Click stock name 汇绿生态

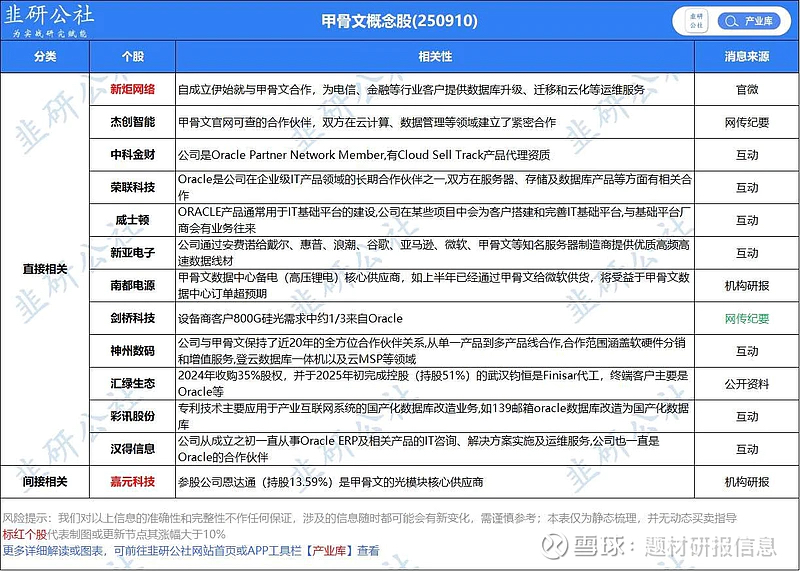(133, 383)
